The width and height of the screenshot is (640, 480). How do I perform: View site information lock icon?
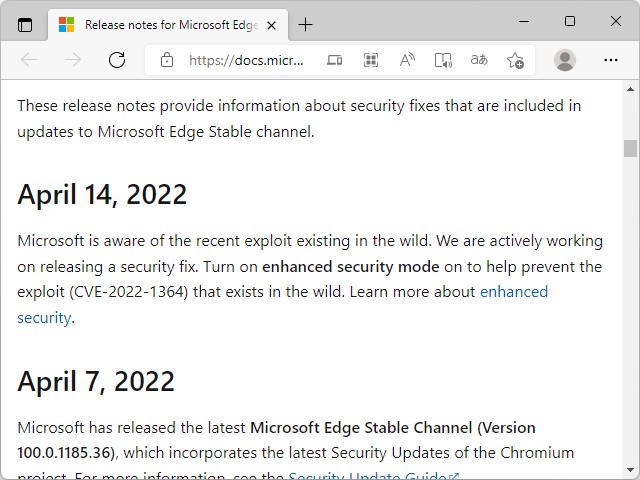tap(167, 60)
